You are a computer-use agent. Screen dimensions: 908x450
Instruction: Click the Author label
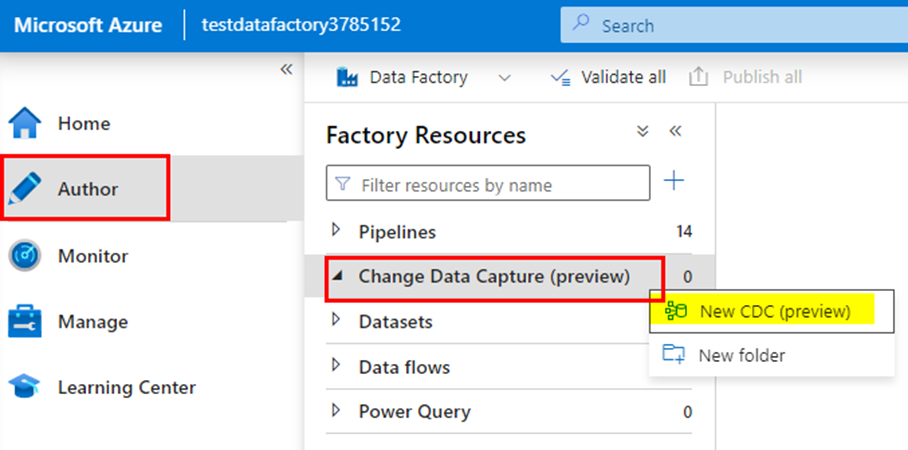(87, 189)
